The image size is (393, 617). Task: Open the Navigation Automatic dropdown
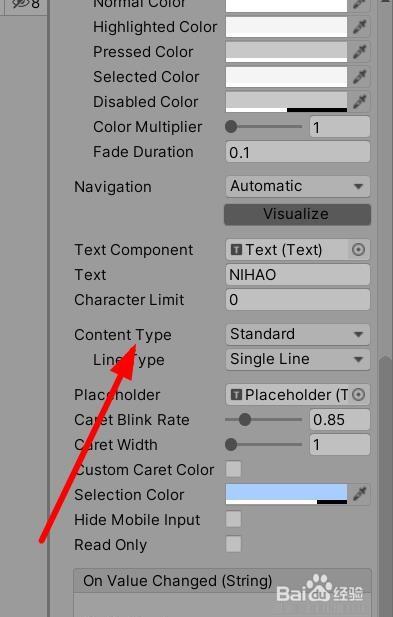[297, 186]
